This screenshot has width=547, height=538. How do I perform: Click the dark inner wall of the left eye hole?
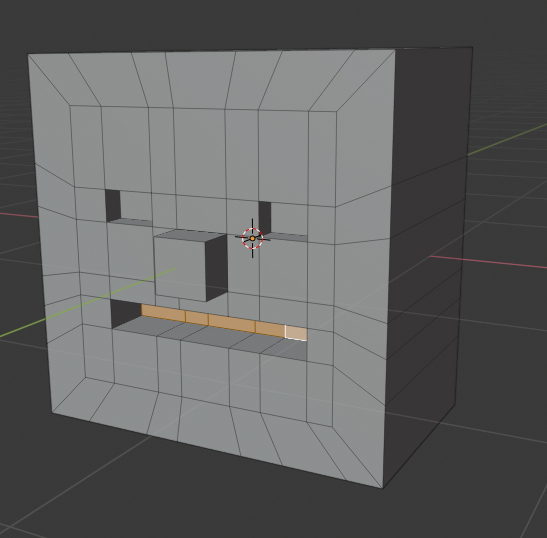(x=113, y=205)
